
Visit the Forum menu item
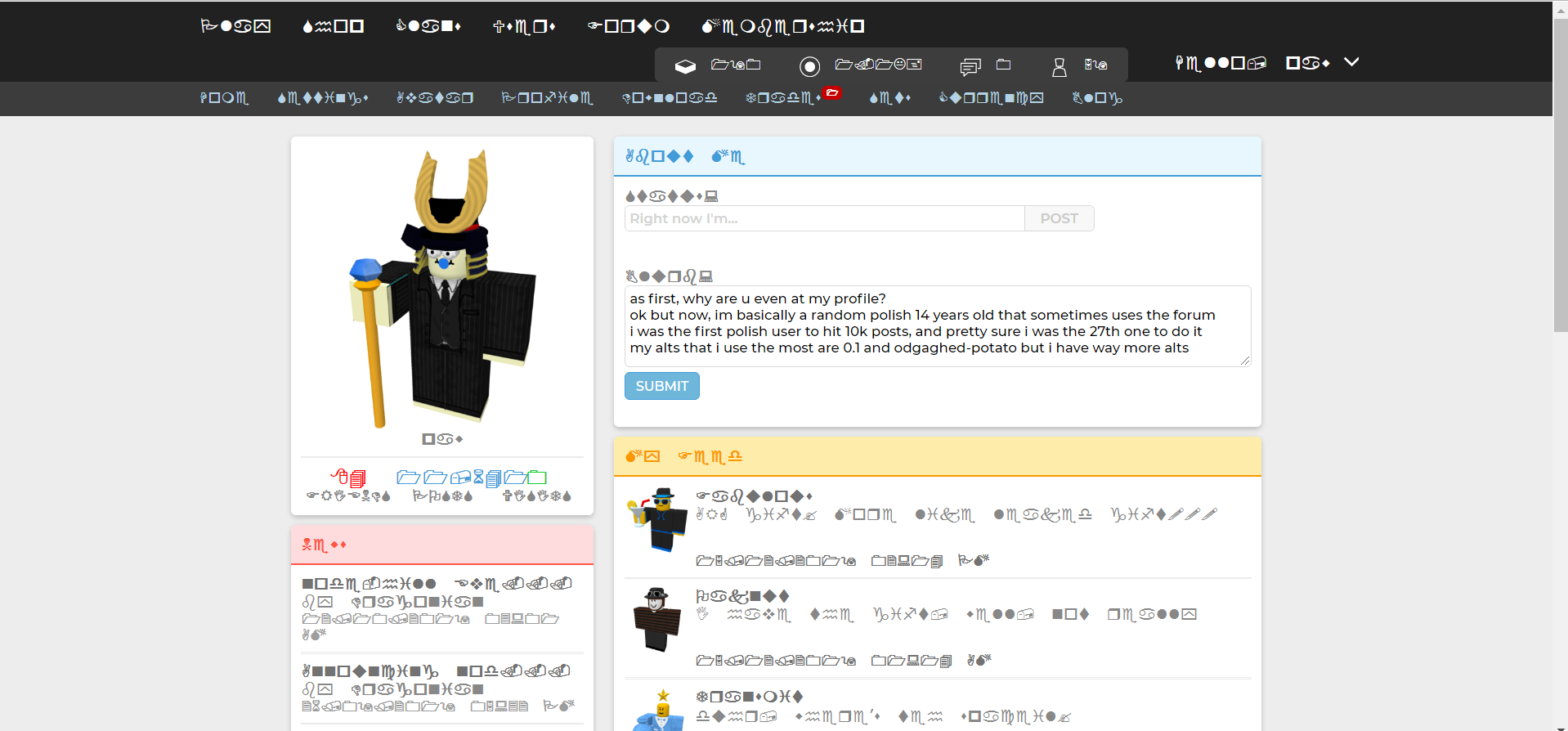click(629, 26)
